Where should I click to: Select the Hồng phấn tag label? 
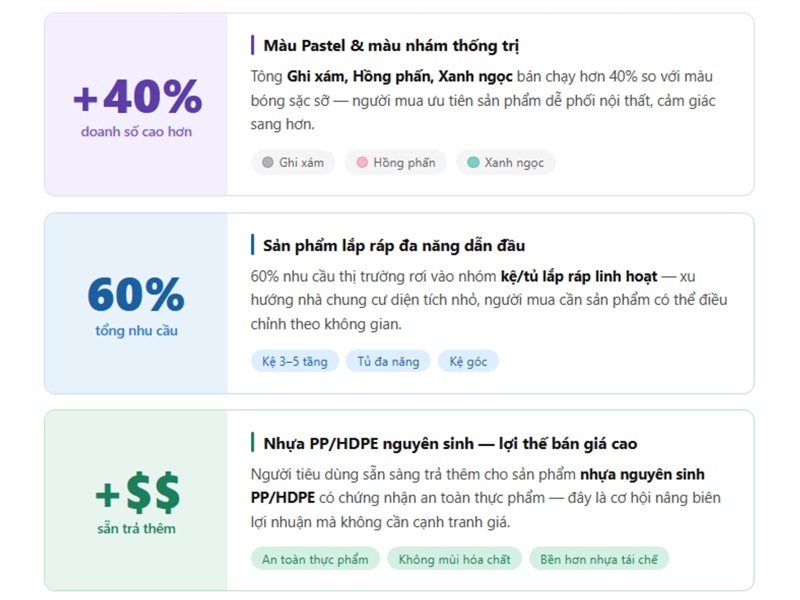tap(404, 162)
